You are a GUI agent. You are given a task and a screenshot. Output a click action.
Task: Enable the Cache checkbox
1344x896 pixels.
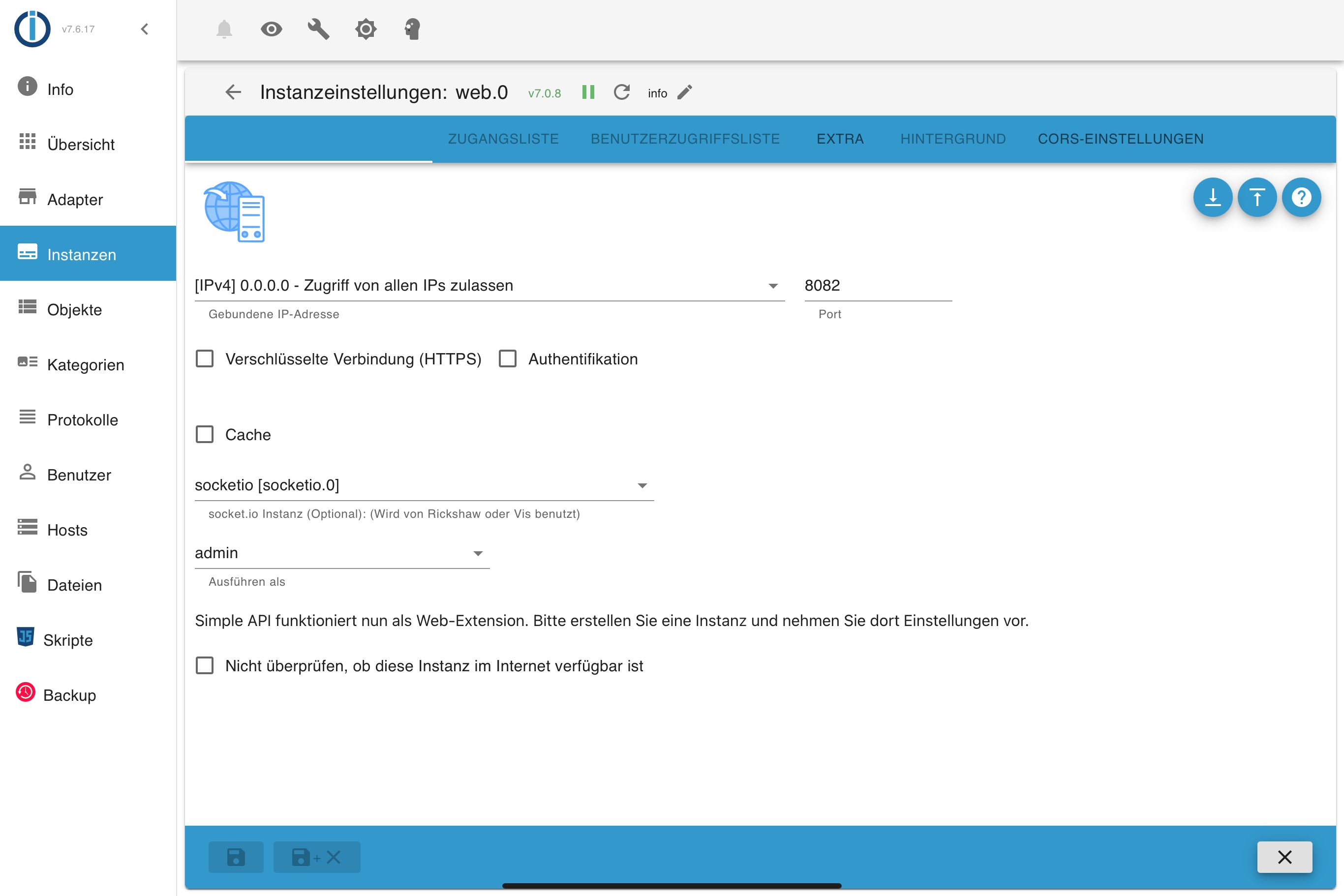pyautogui.click(x=205, y=434)
